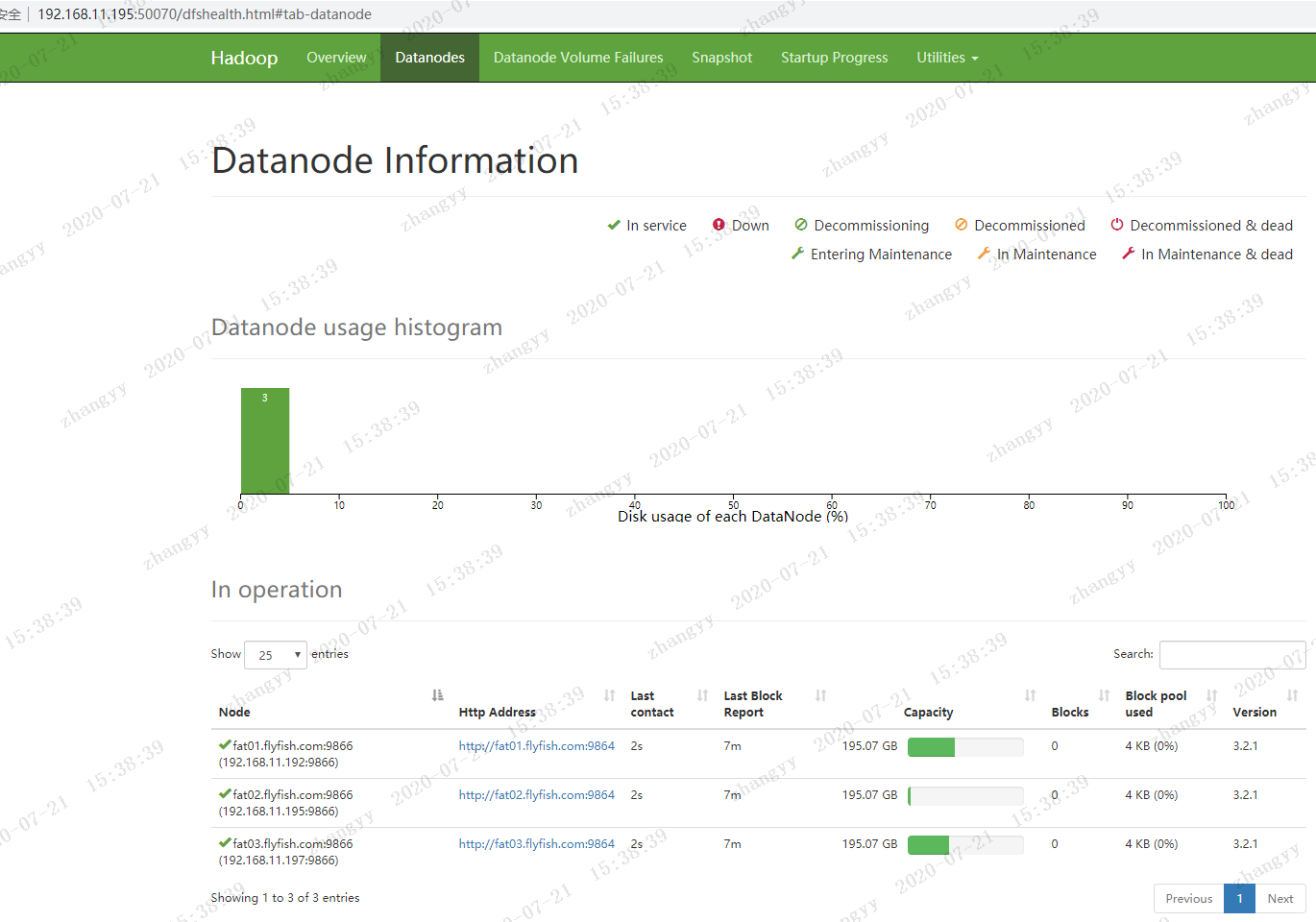Click fat02 capacity usage bar
The width and height of the screenshot is (1316, 922).
965,796
